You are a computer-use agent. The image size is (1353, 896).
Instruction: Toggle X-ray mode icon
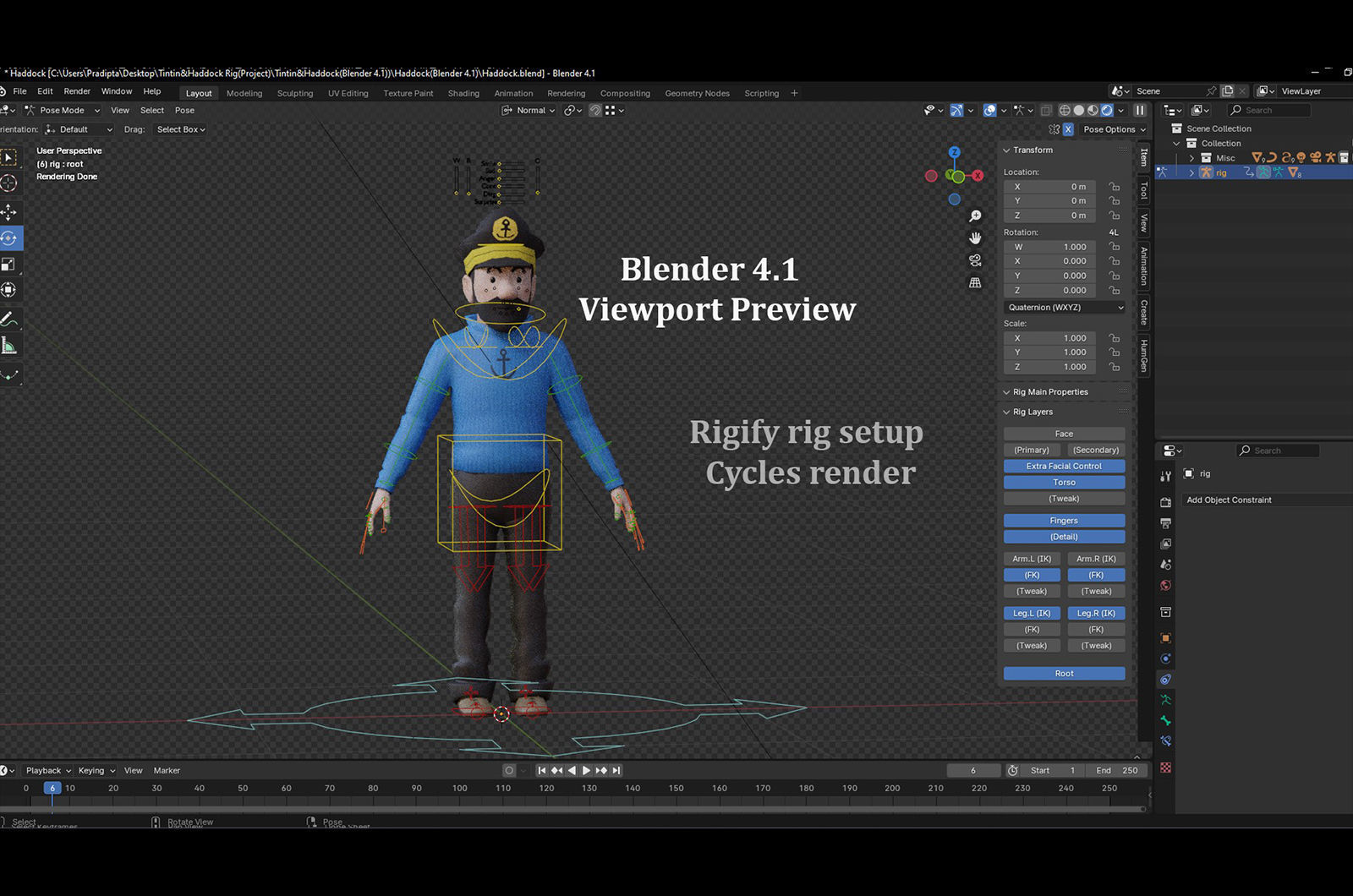[1046, 110]
